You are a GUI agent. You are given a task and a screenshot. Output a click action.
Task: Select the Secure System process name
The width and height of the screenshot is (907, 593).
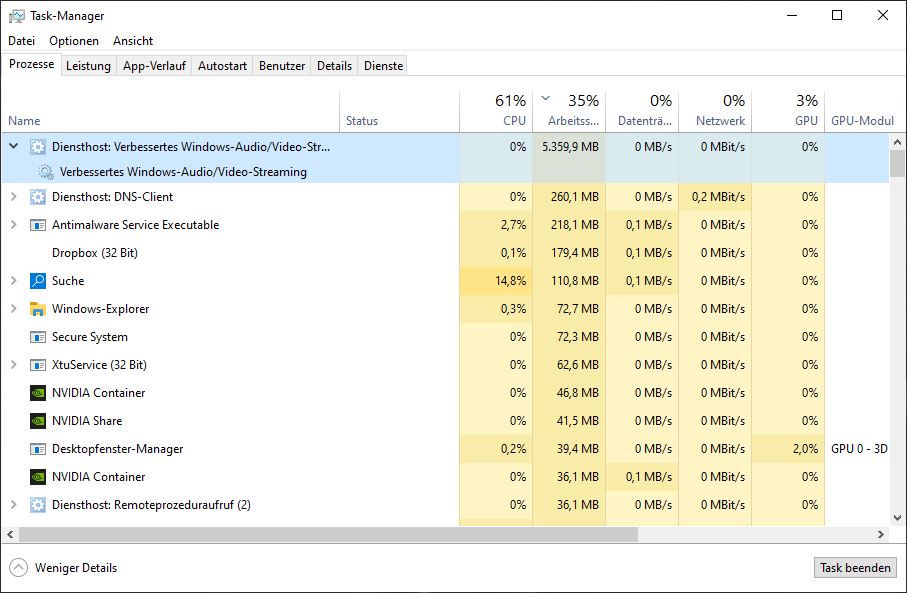click(90, 337)
